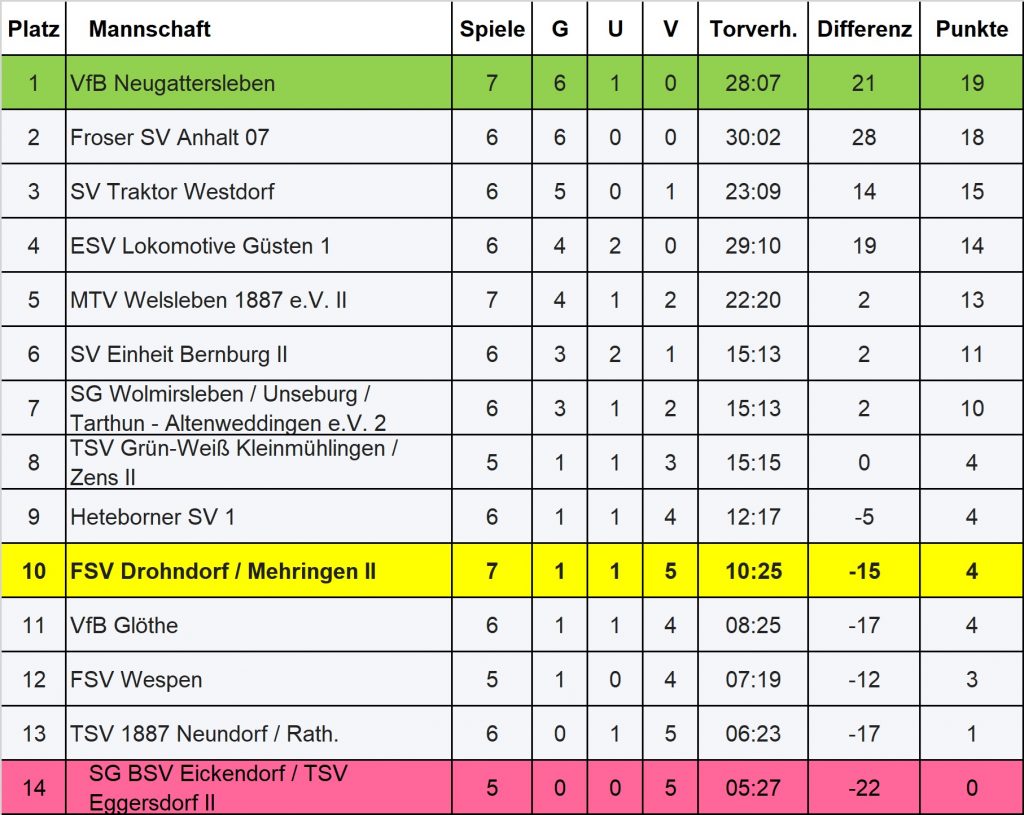Click FSV Wespen team name
This screenshot has width=1024, height=815.
tap(136, 679)
